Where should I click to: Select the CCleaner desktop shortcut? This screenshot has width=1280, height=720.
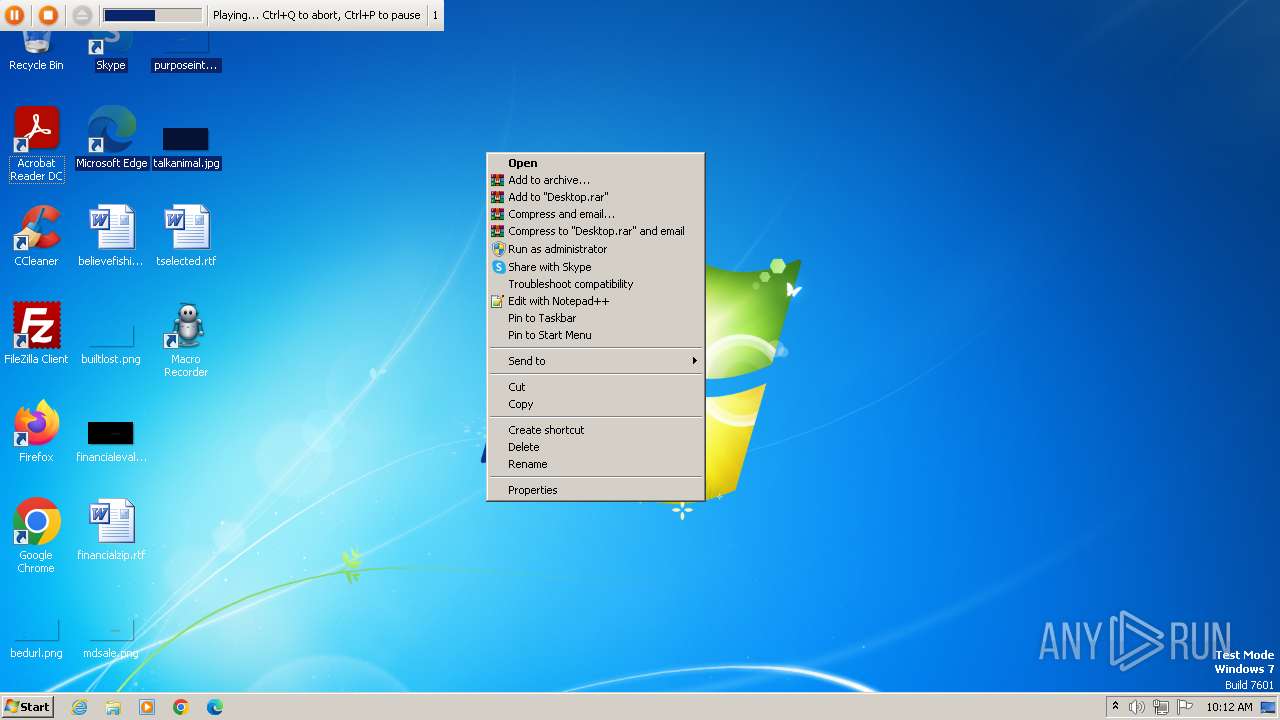coord(36,236)
